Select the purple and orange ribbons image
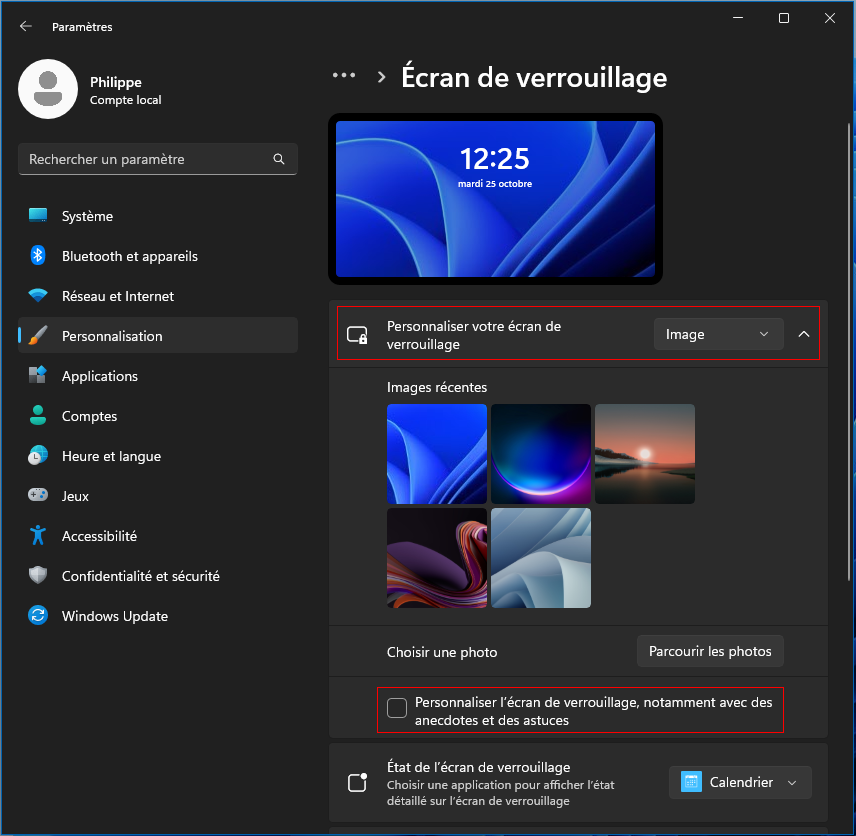Image resolution: width=856 pixels, height=836 pixels. pyautogui.click(x=437, y=558)
